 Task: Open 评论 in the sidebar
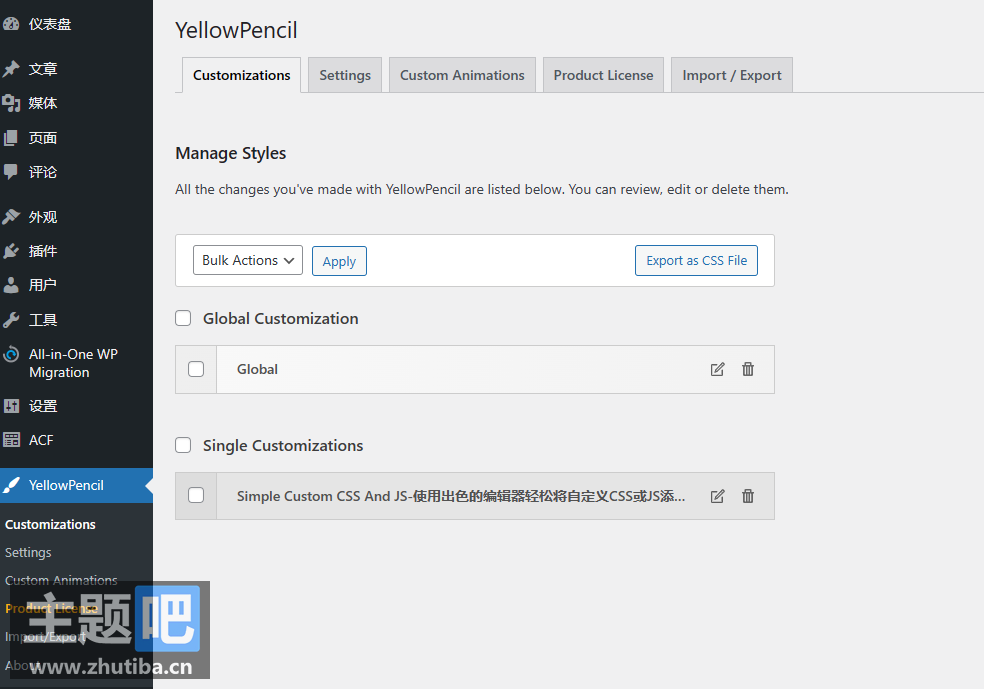(x=43, y=172)
